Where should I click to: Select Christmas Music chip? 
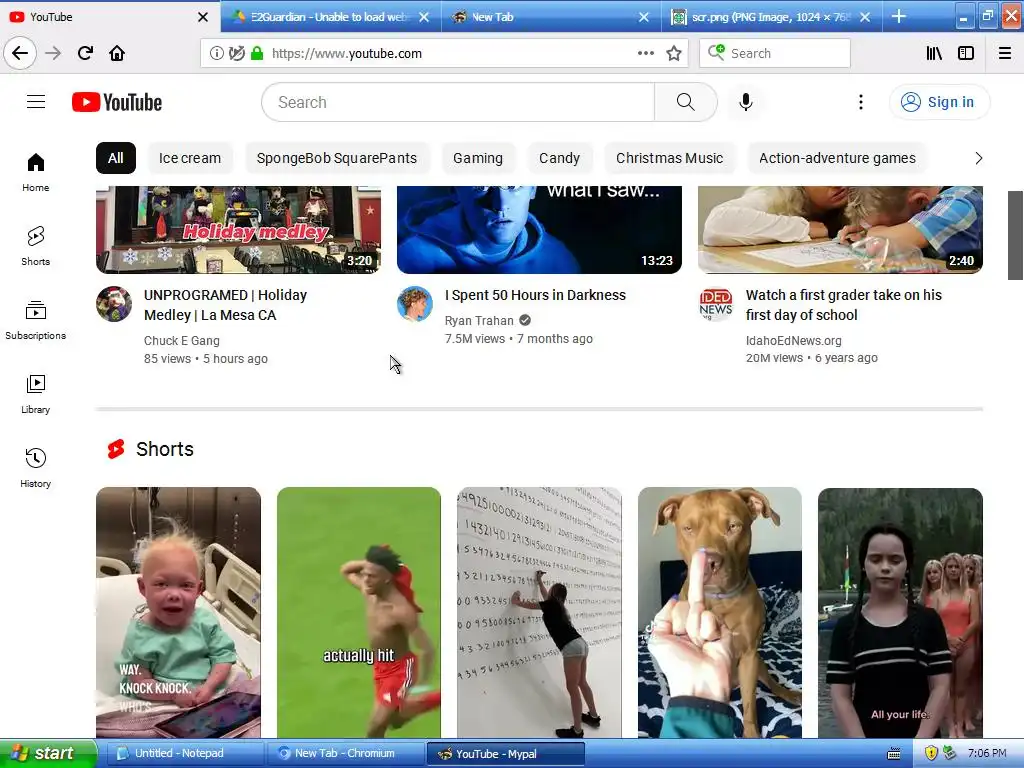pyautogui.click(x=669, y=158)
